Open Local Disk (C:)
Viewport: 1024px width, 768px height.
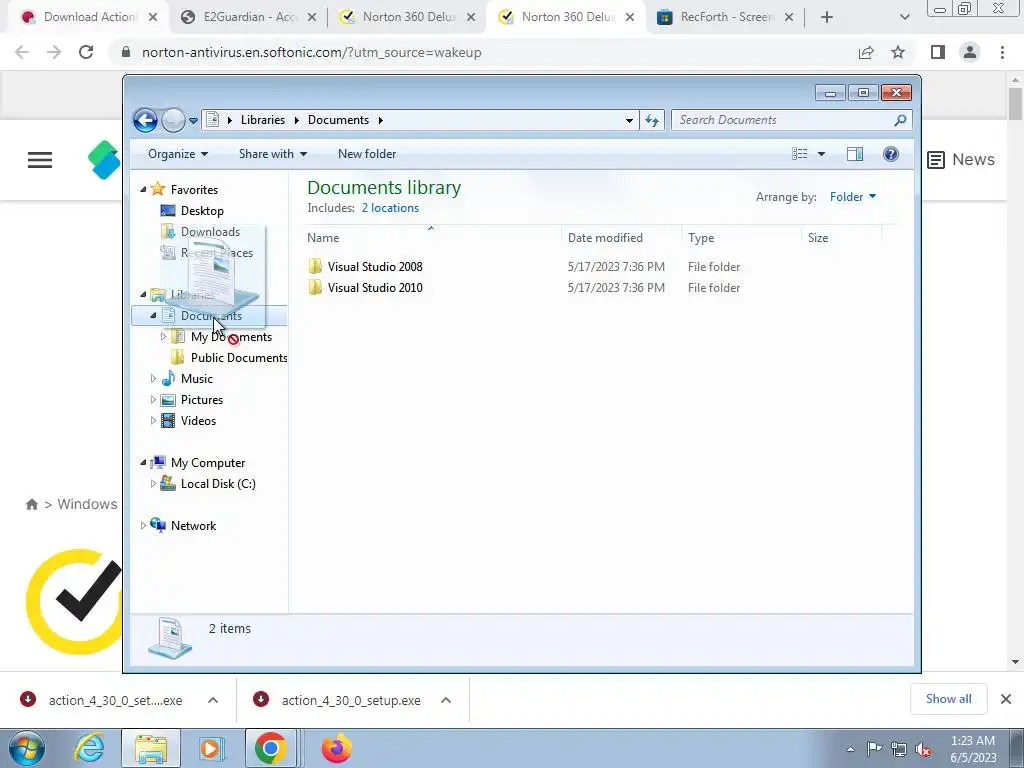217,484
